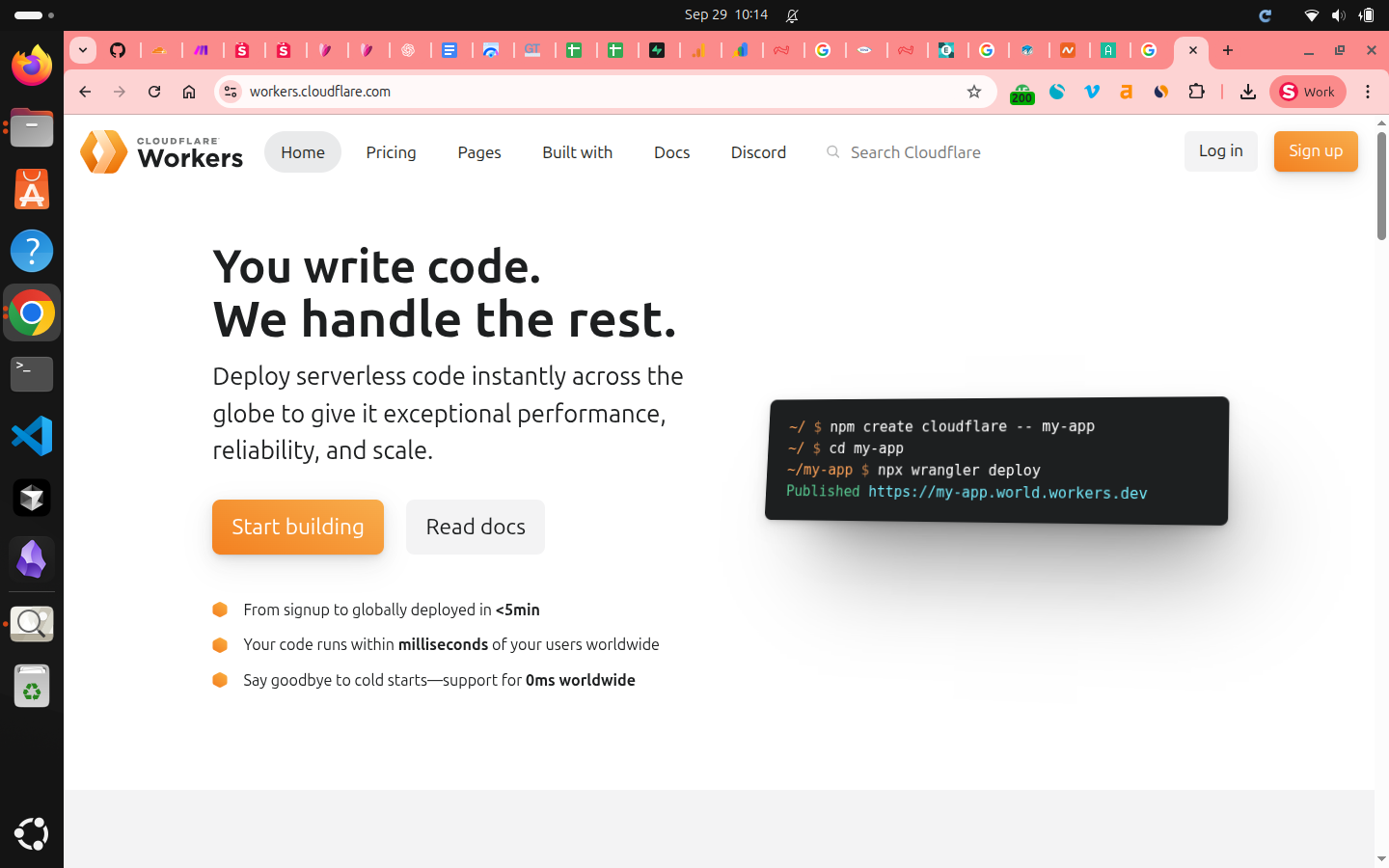
Task: Open Chrome three-dot menu
Action: pyautogui.click(x=1367, y=92)
